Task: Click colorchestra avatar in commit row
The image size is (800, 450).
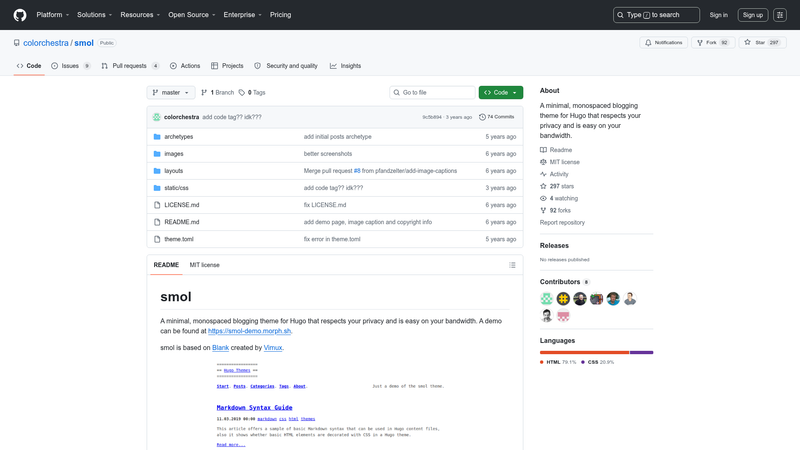Action: pyautogui.click(x=157, y=117)
